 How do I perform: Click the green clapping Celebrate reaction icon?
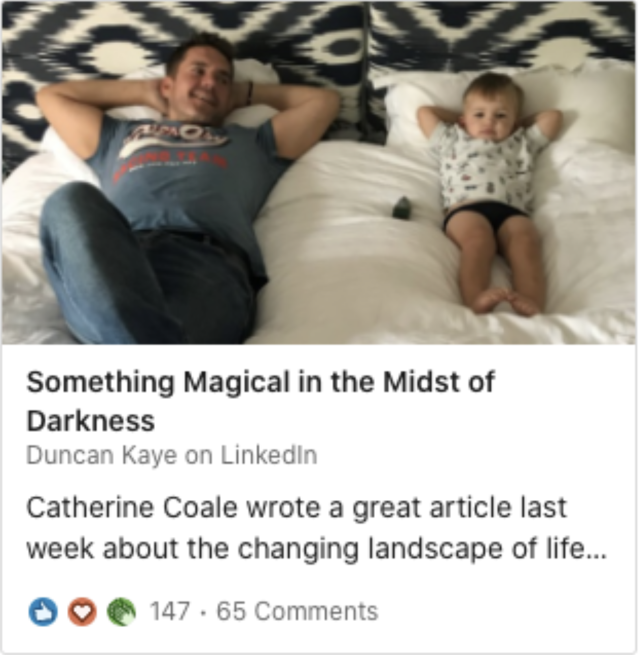(x=122, y=612)
